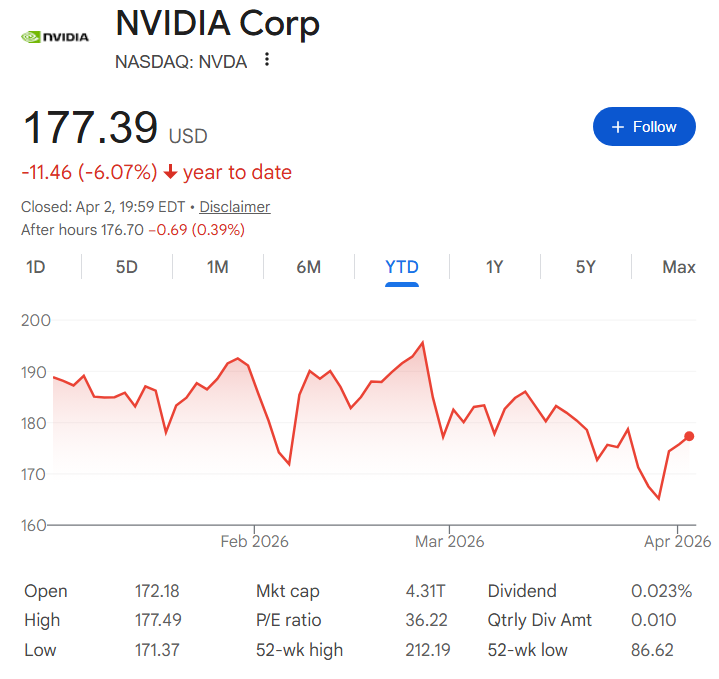Click the Follow button
The width and height of the screenshot is (719, 679).
click(644, 127)
